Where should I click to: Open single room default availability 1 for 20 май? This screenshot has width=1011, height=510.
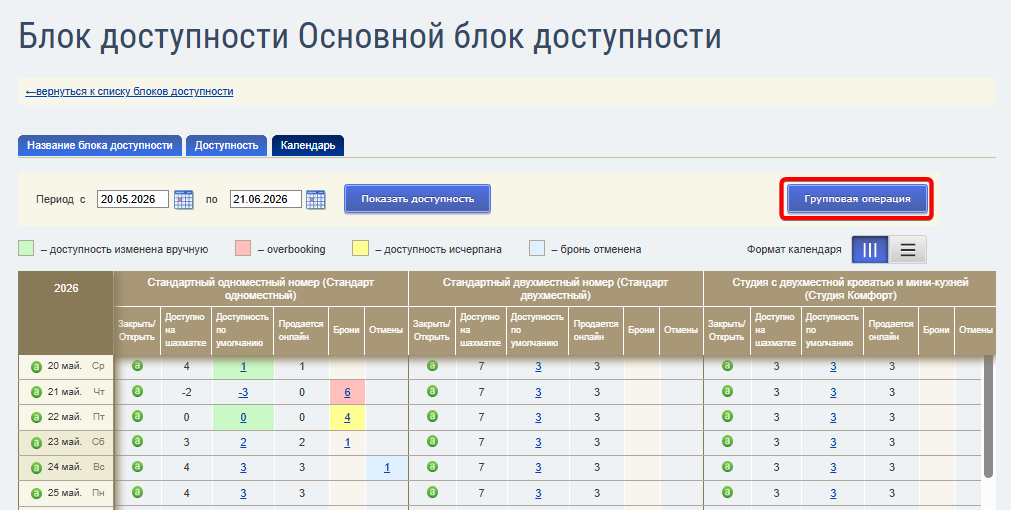coord(243,367)
